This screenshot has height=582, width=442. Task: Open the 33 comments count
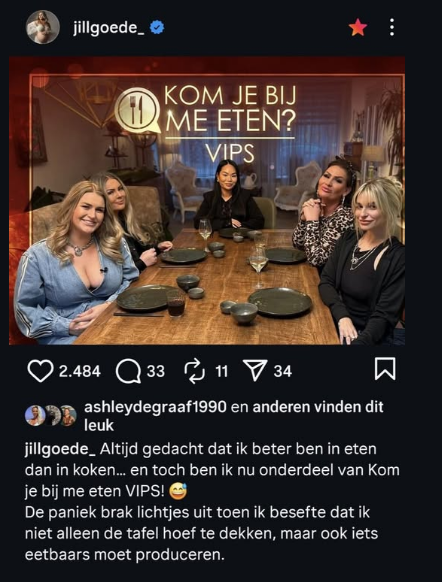[155, 371]
